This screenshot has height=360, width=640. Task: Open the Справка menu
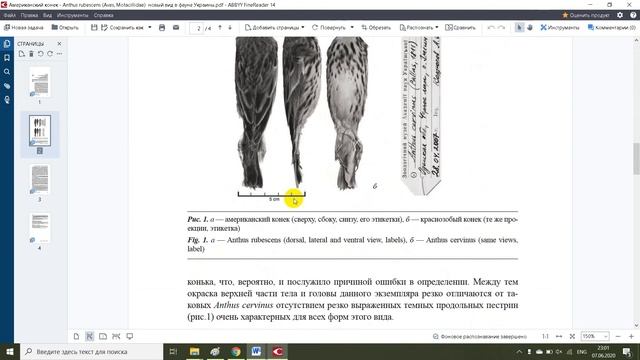coord(103,15)
